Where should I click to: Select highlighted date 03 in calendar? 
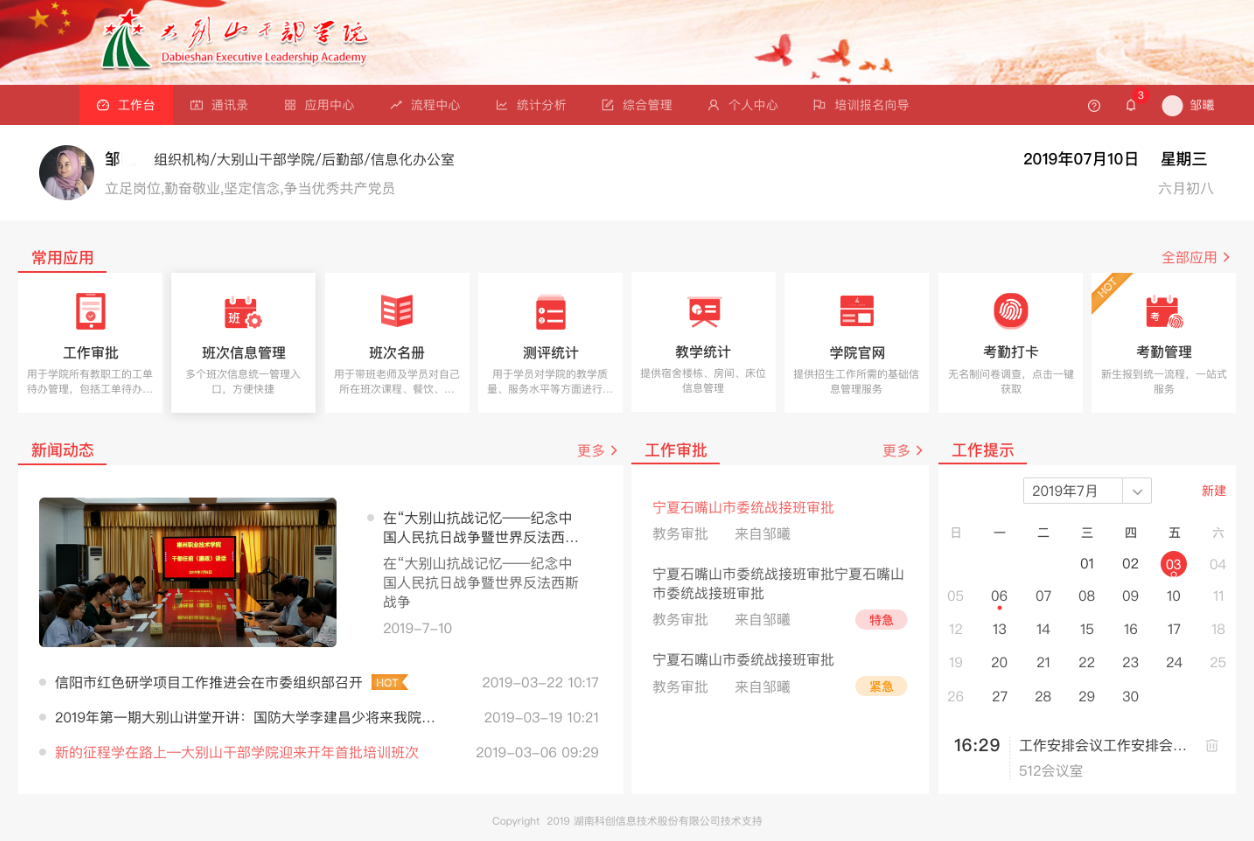pos(1174,564)
